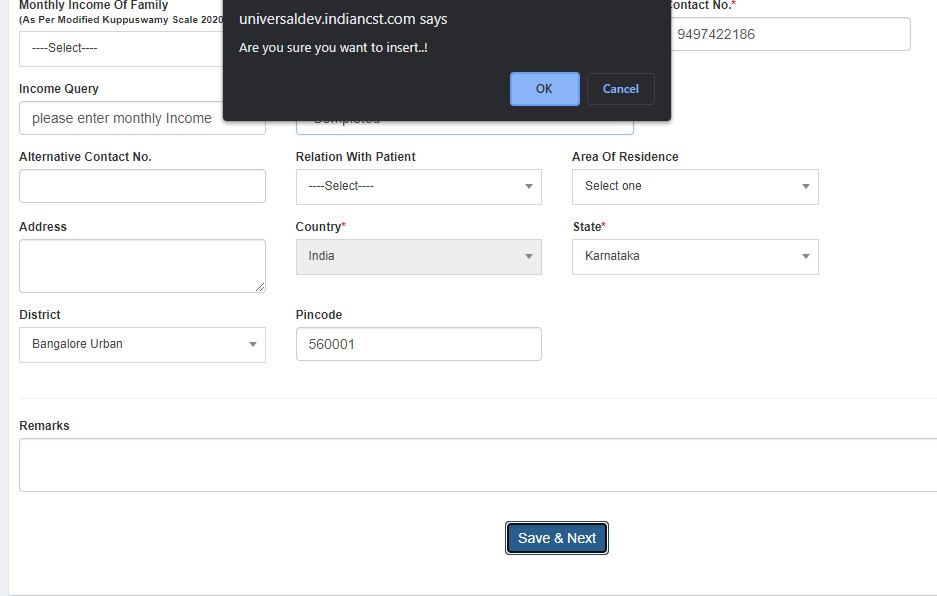
Task: Open the State dropdown showing Karnataka
Action: (694, 257)
